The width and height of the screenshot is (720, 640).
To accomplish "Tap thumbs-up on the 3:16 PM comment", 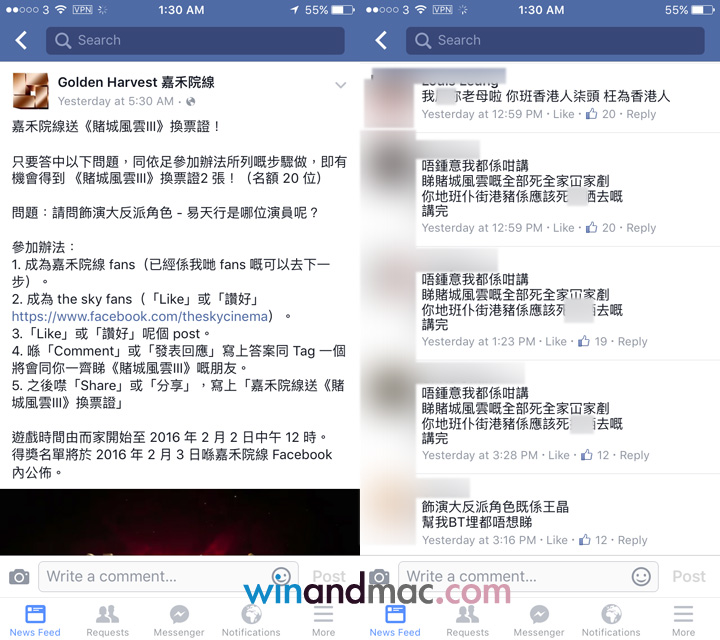I will 585,540.
